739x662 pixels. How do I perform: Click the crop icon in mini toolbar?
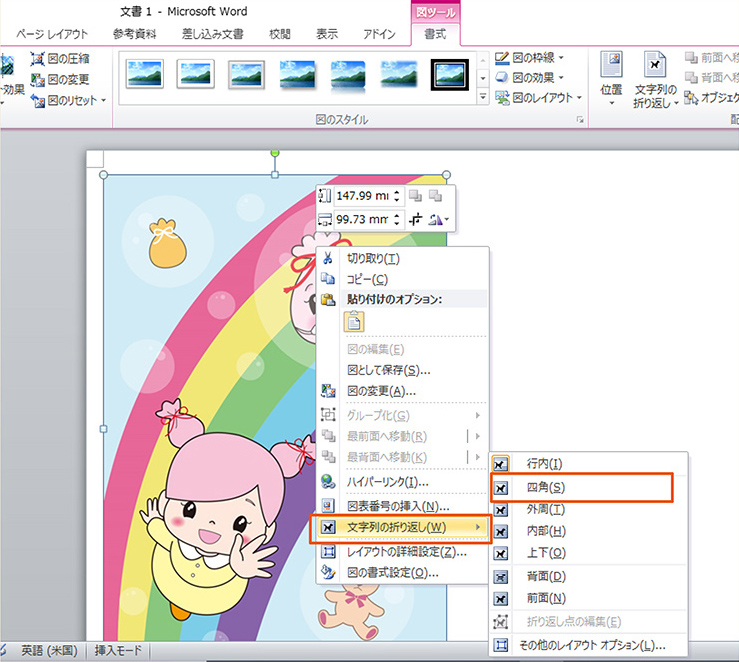pyautogui.click(x=416, y=219)
